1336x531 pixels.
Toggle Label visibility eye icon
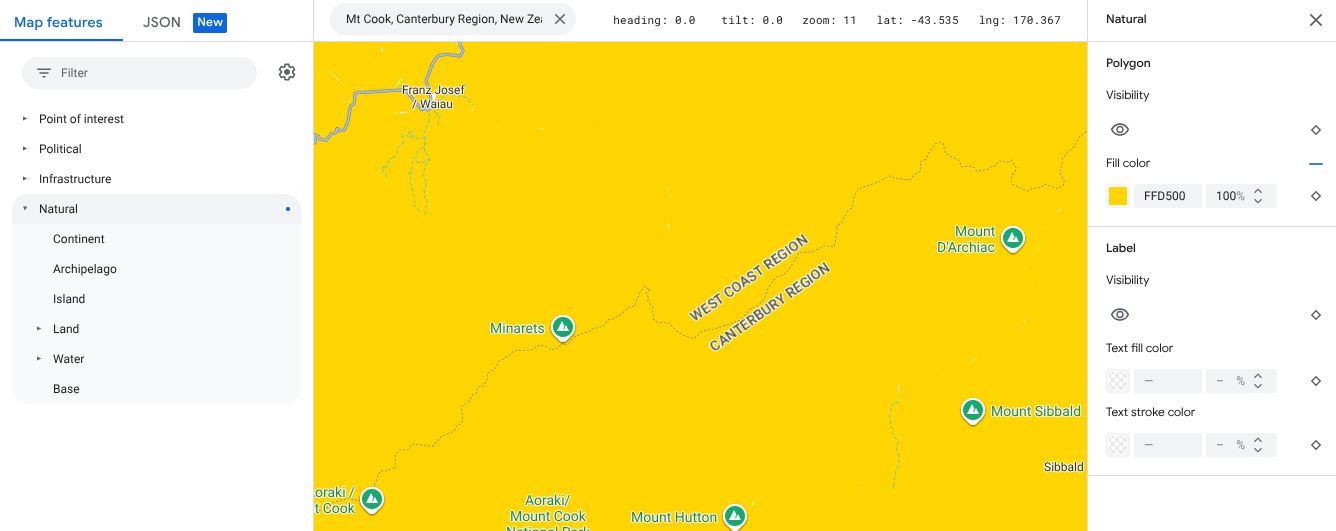[x=1120, y=315]
